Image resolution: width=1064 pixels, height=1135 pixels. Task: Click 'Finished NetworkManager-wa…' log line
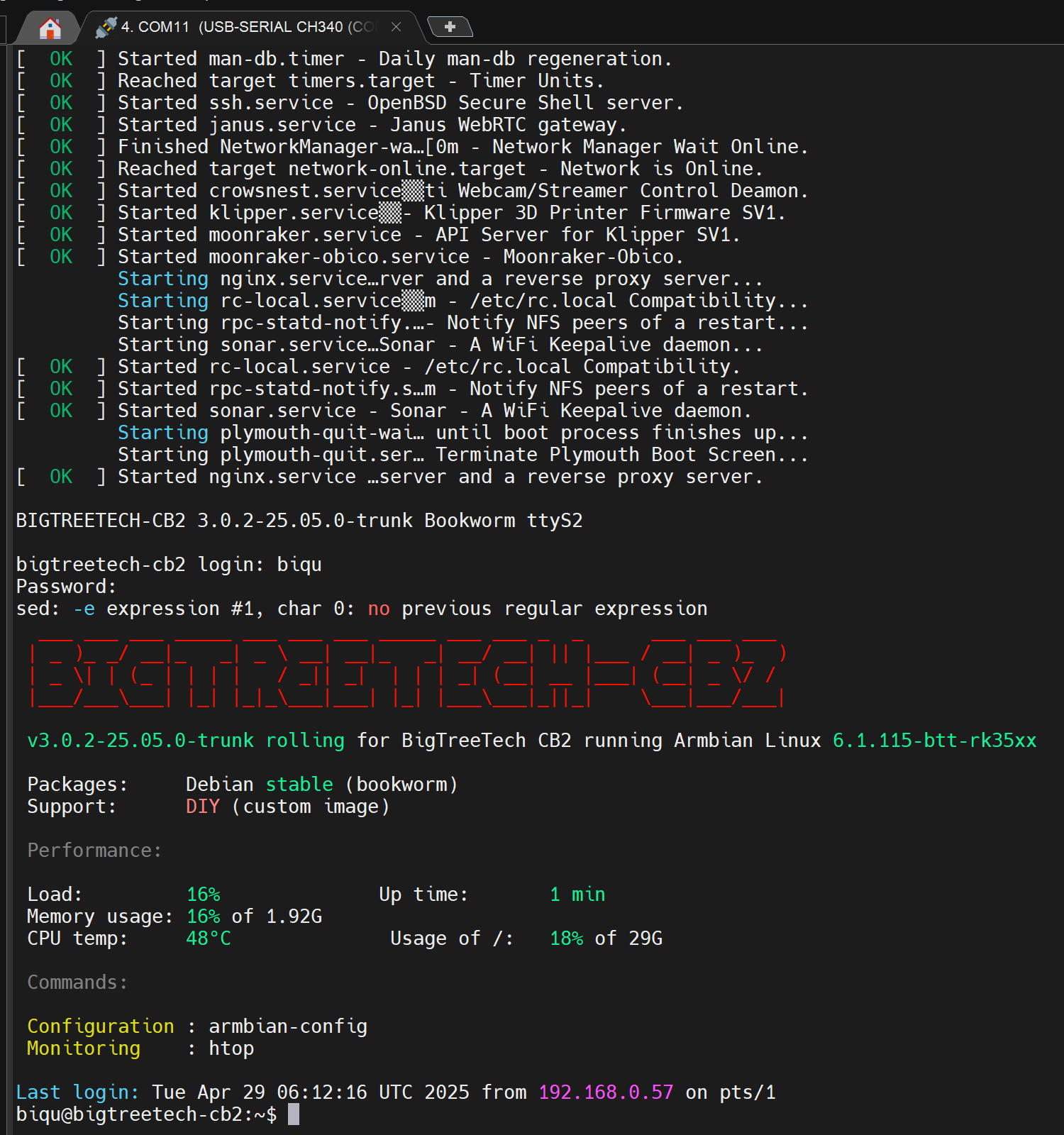(413, 147)
